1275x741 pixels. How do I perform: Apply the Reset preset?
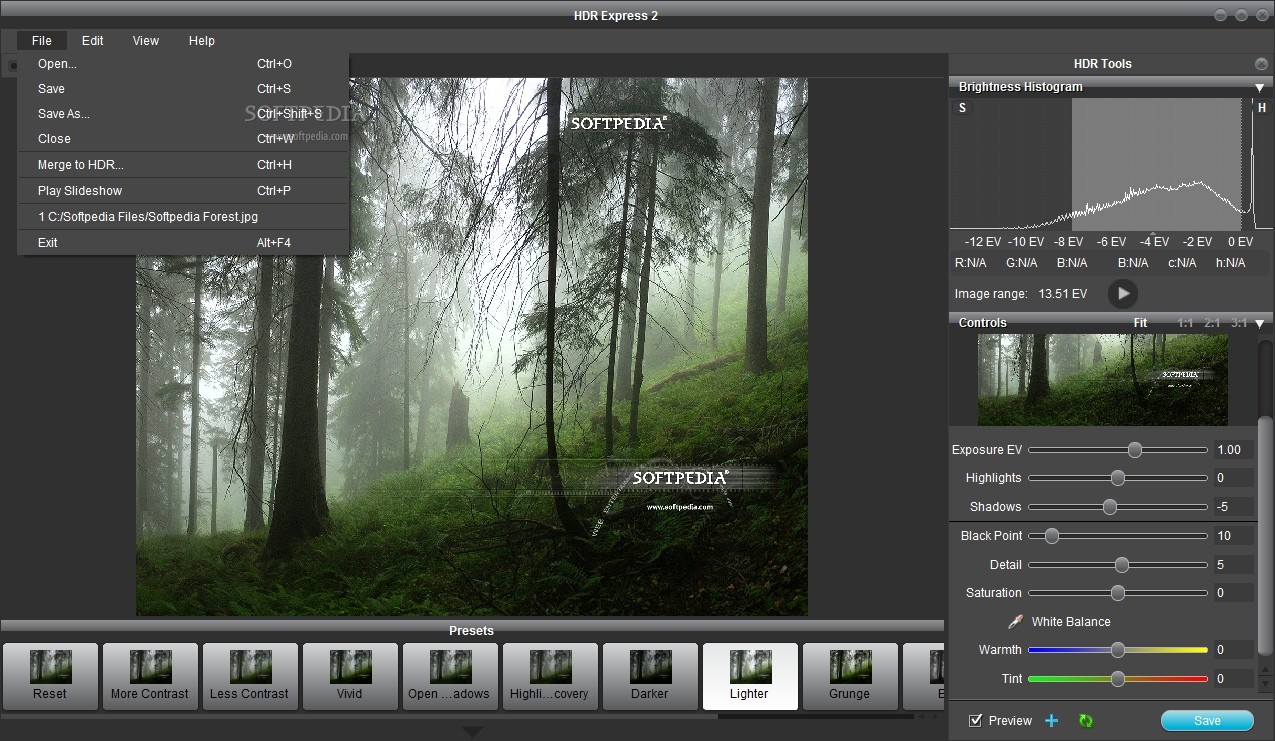tap(50, 677)
